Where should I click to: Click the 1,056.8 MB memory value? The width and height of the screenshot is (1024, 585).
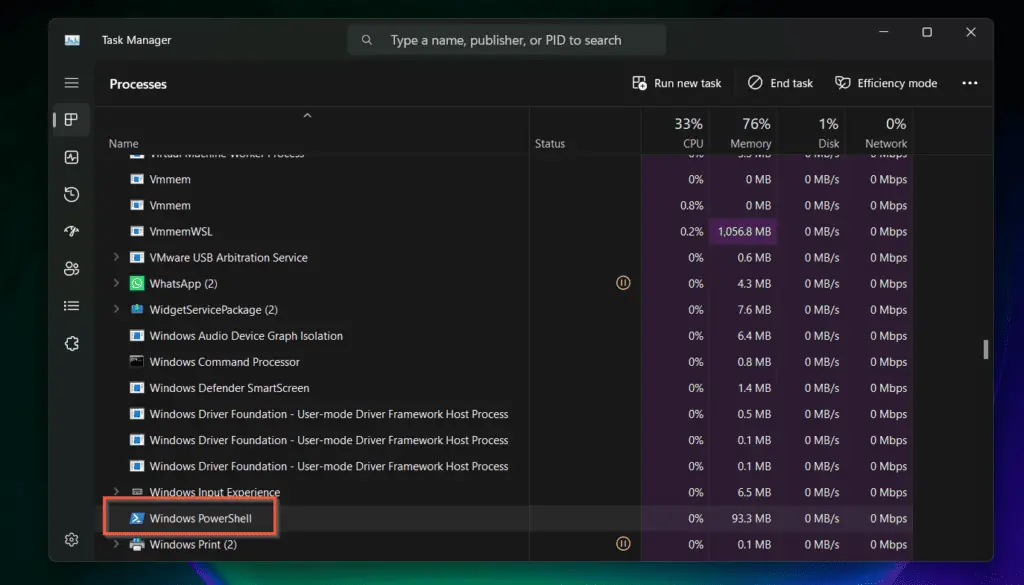point(744,231)
